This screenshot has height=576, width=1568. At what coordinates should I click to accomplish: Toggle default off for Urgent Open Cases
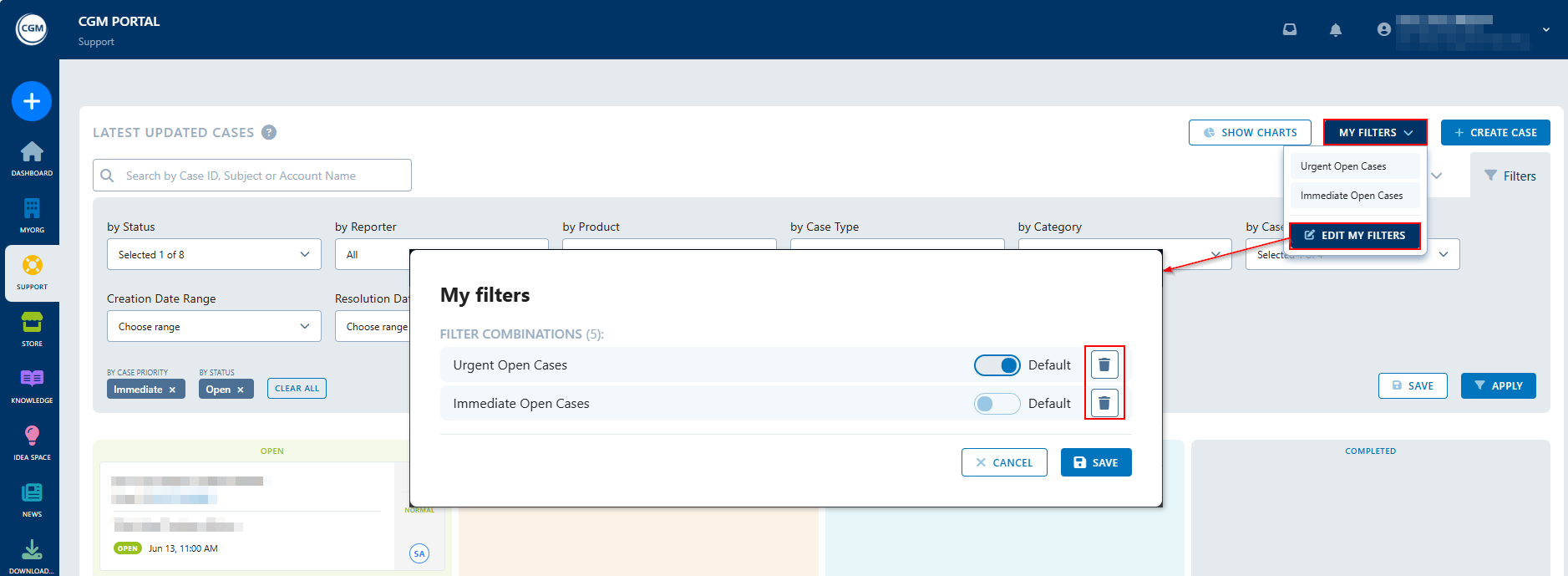pyautogui.click(x=997, y=365)
